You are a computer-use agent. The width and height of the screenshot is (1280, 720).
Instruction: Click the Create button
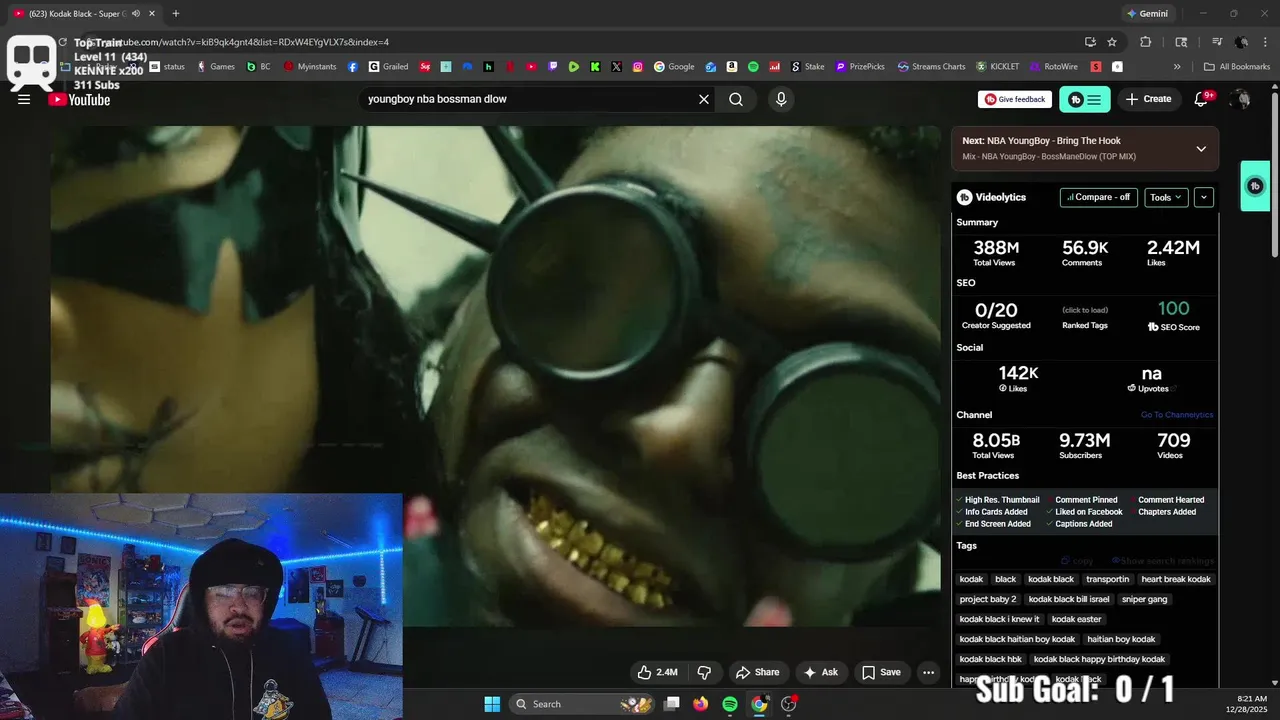pos(1148,99)
